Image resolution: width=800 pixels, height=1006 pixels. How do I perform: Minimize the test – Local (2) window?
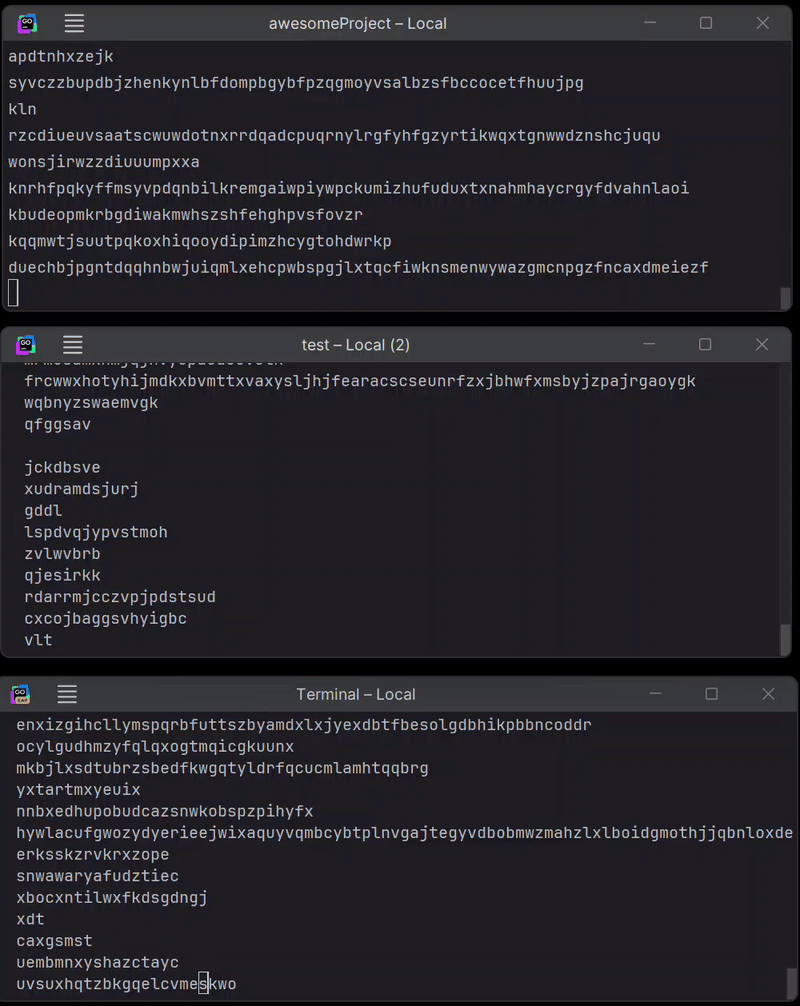click(x=649, y=345)
